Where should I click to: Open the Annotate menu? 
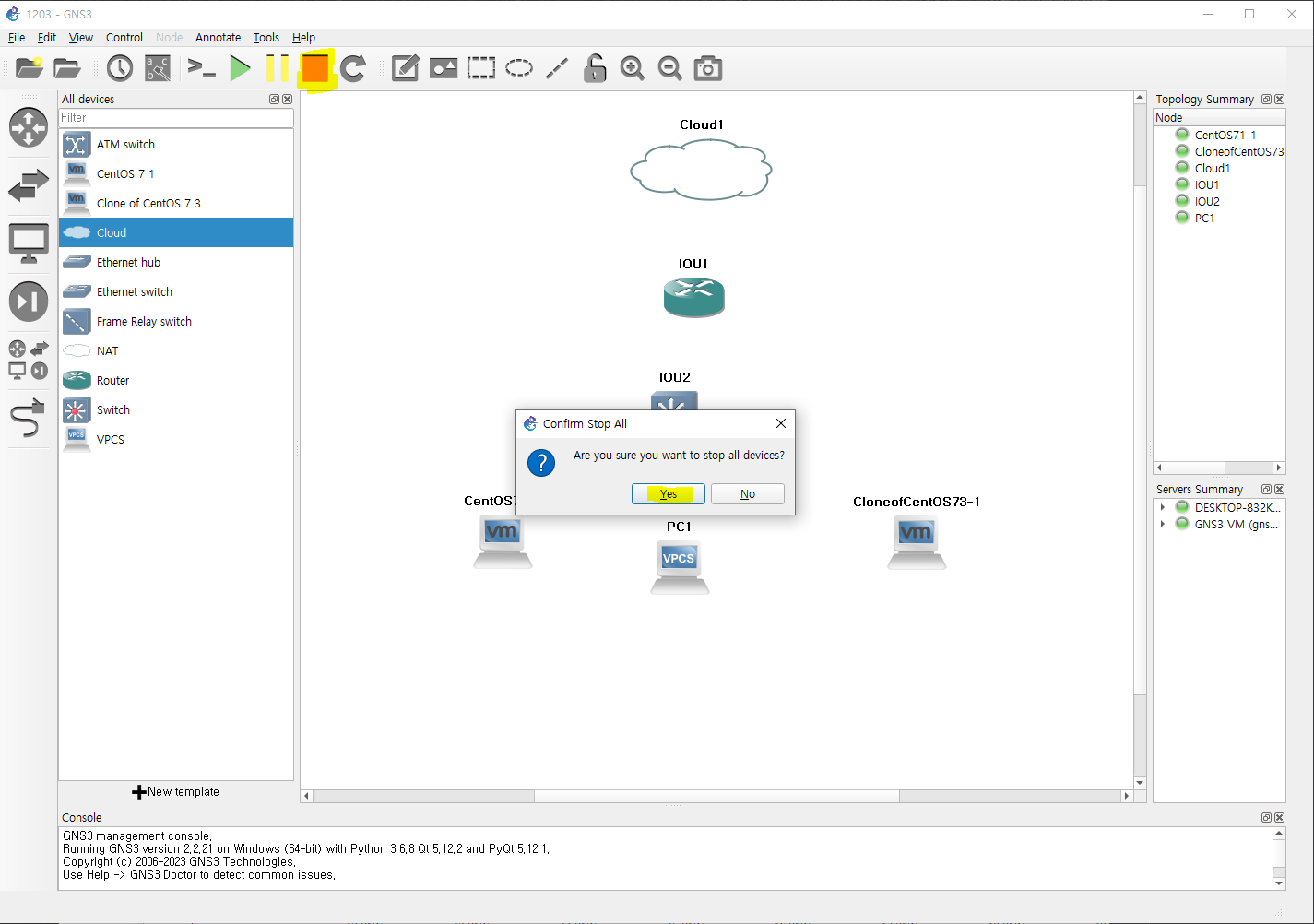pyautogui.click(x=218, y=38)
